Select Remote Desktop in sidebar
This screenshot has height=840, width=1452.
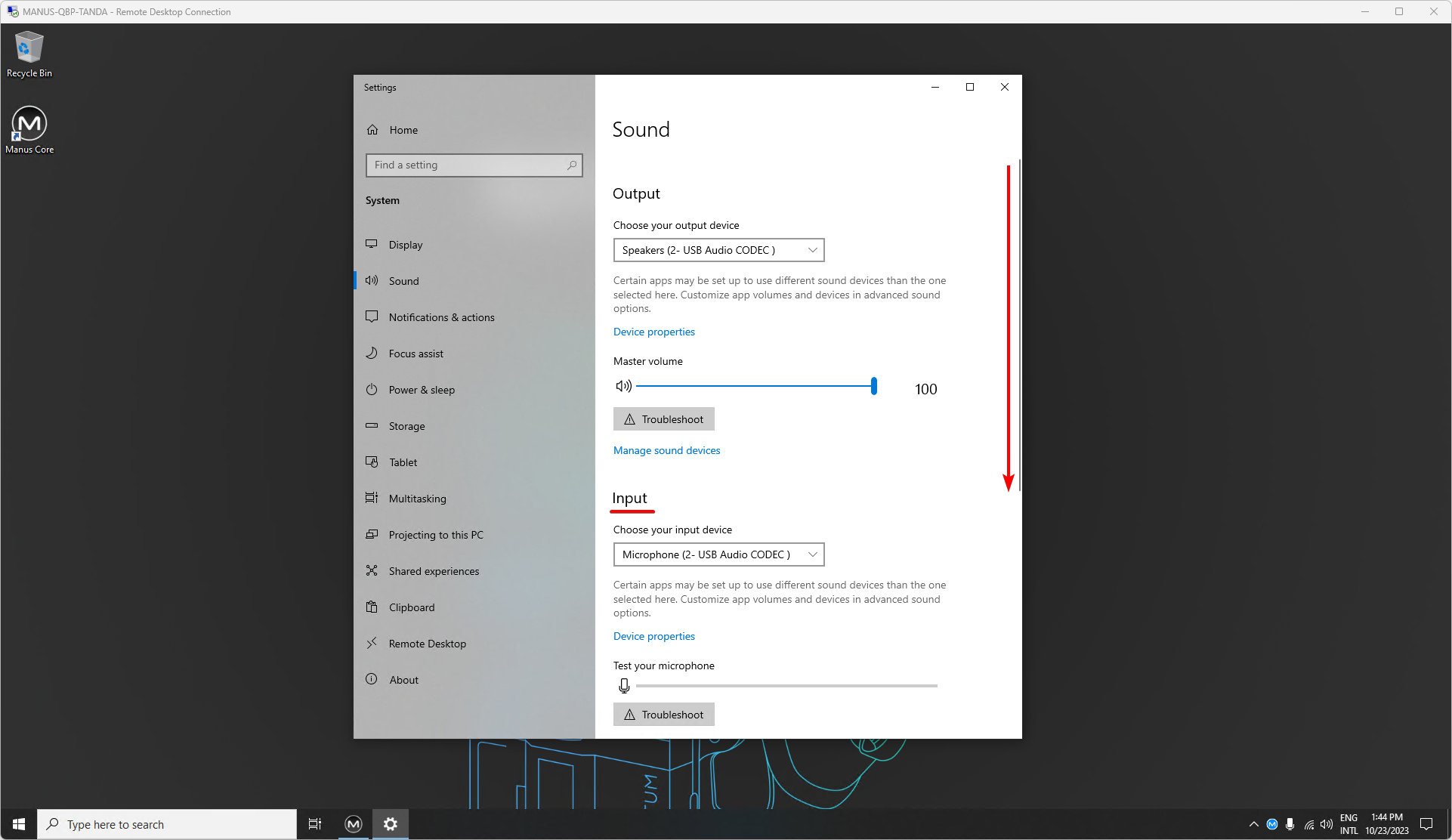point(427,644)
